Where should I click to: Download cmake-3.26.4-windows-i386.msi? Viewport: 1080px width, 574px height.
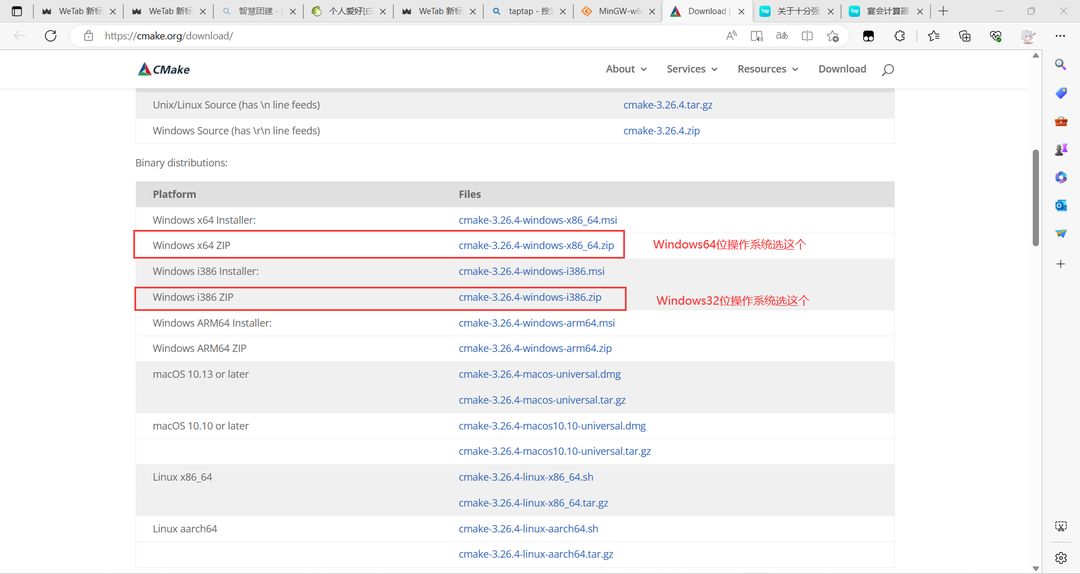point(531,271)
